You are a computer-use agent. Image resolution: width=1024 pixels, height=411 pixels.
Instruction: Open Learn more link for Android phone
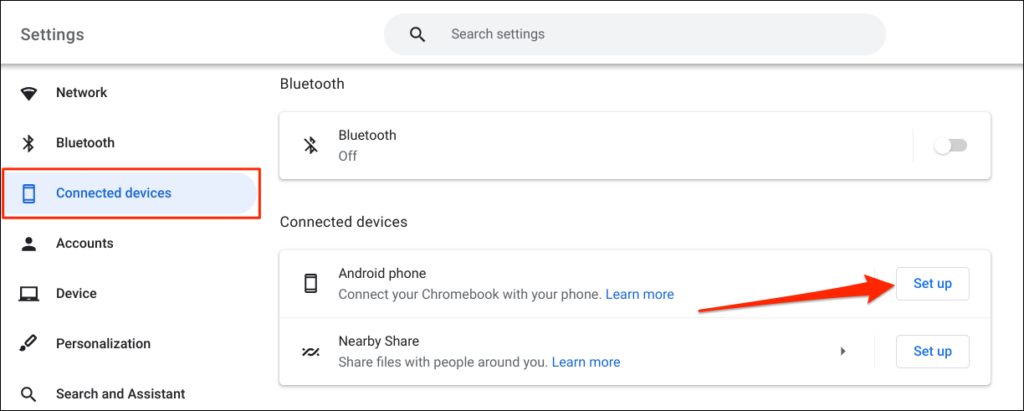(x=640, y=294)
